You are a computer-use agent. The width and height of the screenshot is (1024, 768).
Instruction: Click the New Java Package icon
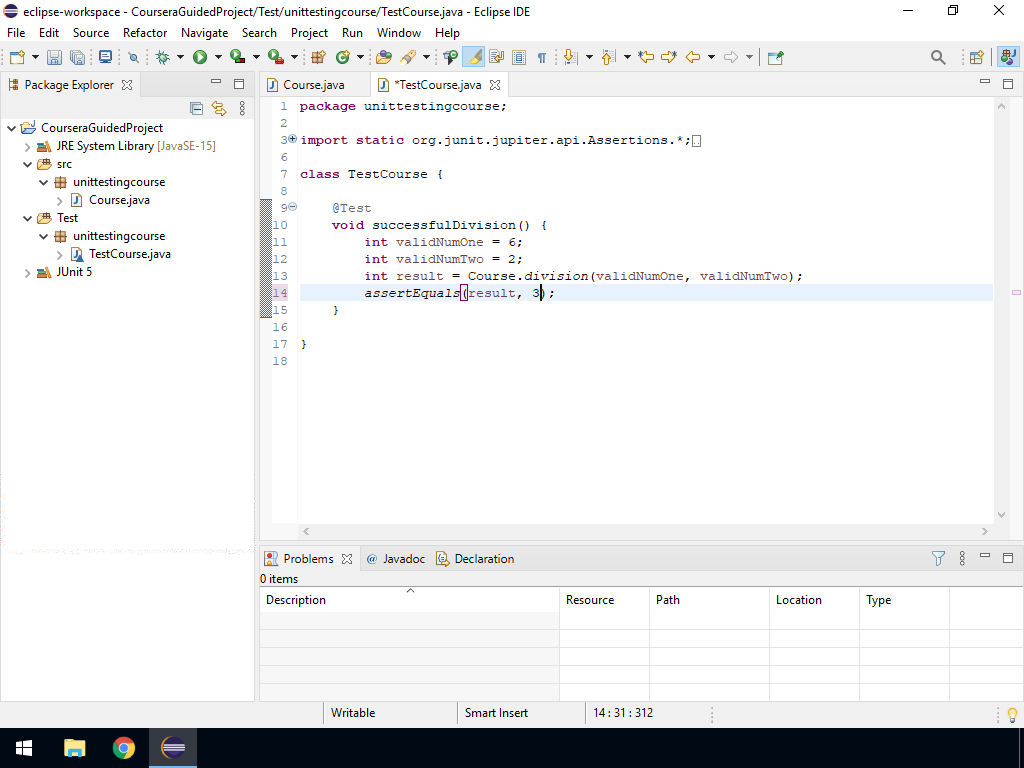(319, 58)
